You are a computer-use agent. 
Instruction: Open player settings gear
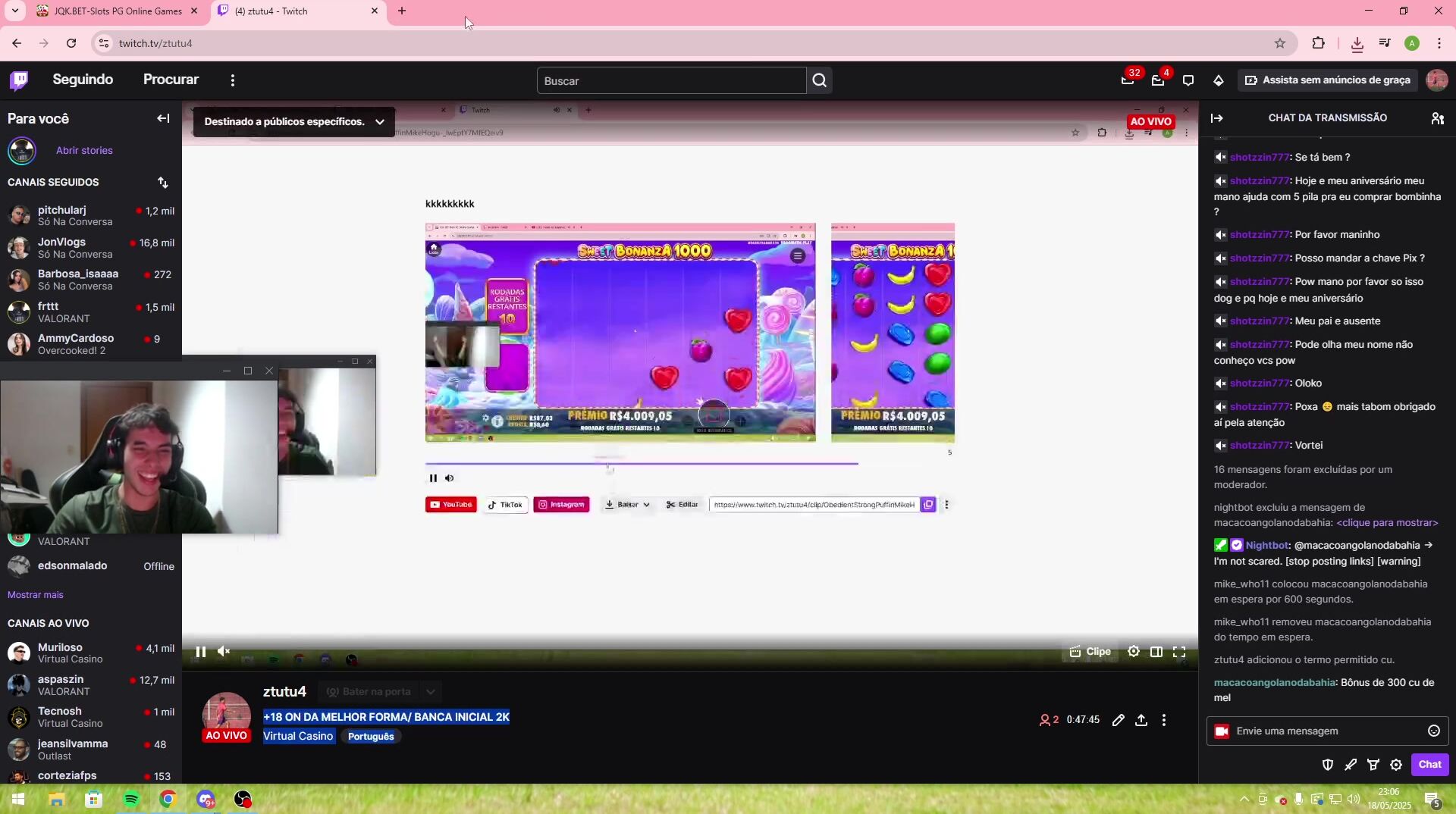coord(1134,652)
